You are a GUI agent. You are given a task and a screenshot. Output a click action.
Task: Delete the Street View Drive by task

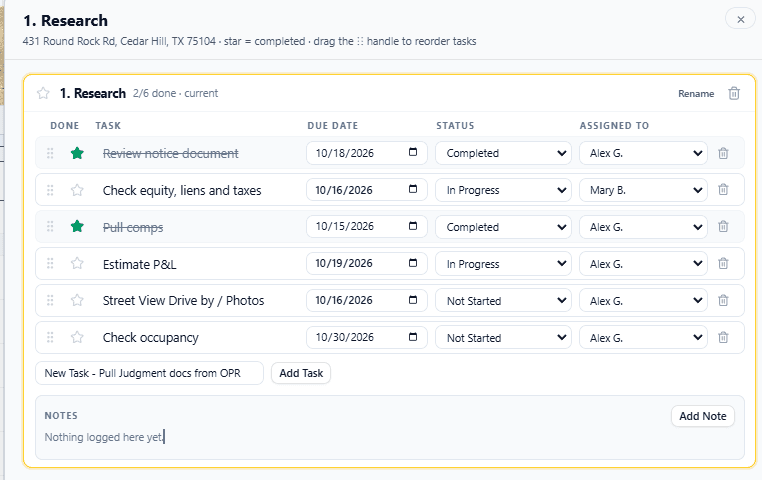(723, 300)
